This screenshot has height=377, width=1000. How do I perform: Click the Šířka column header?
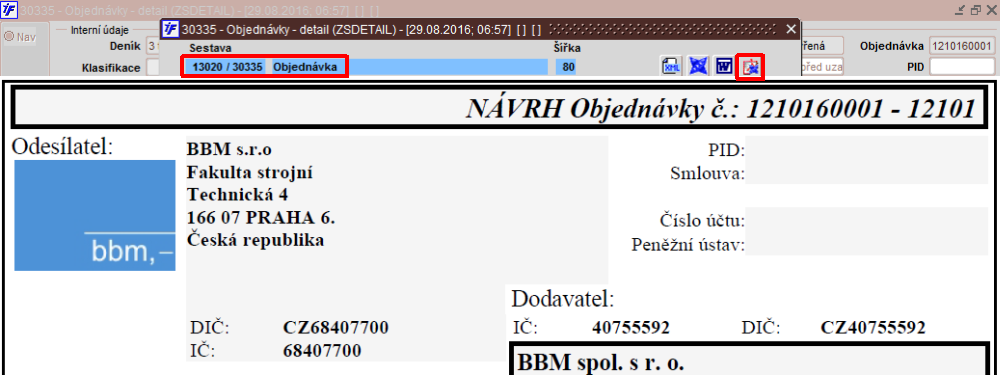click(x=566, y=48)
